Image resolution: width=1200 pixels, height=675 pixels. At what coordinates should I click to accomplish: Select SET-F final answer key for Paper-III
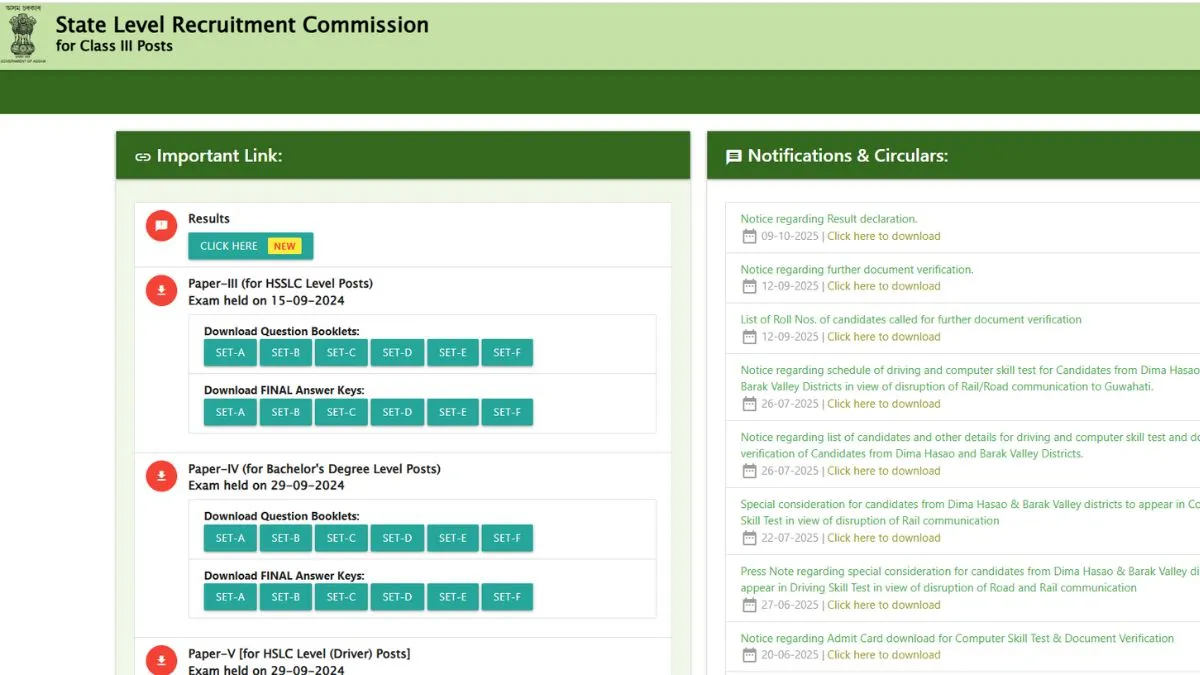point(507,411)
